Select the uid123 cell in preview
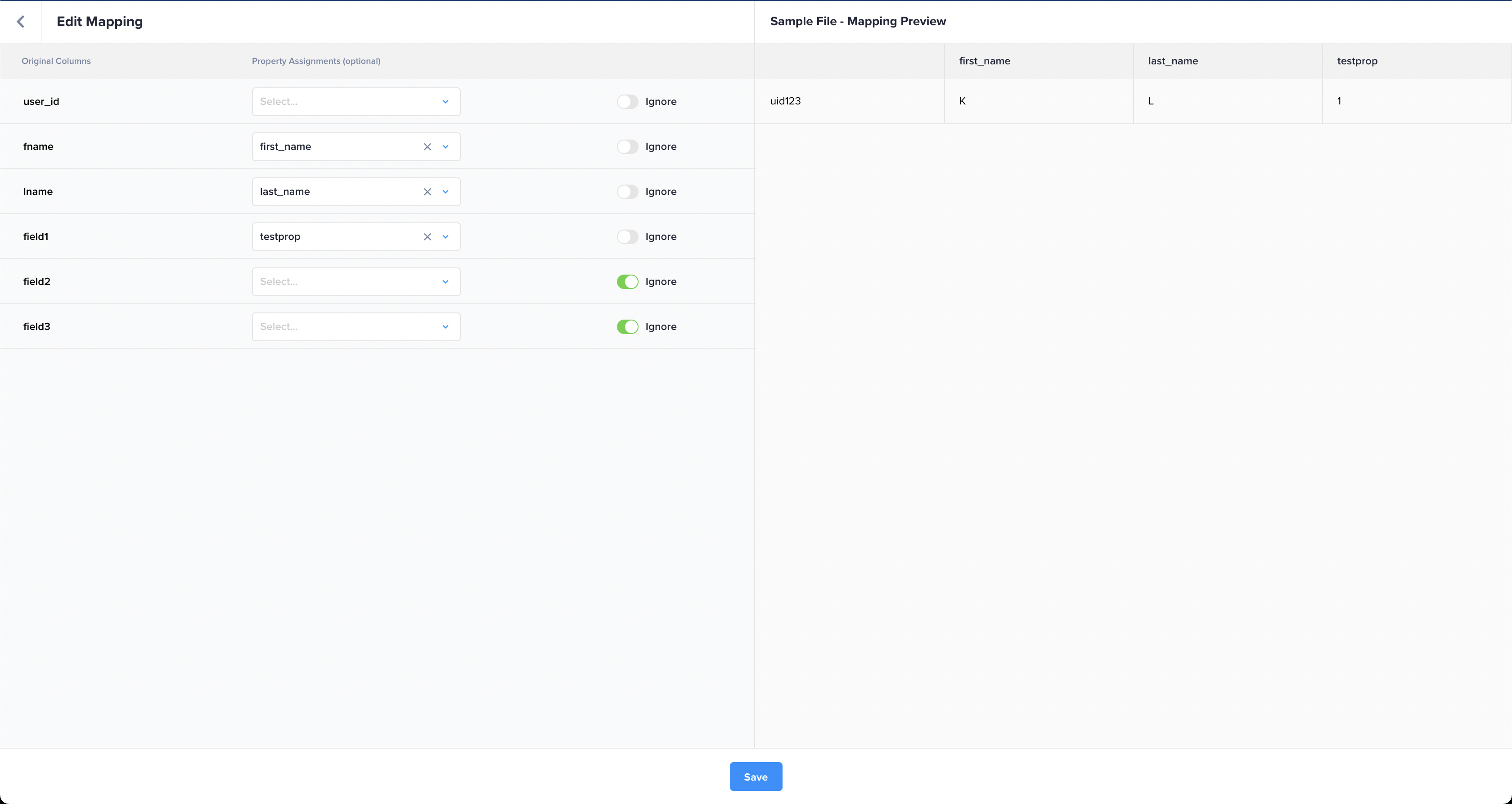Viewport: 1512px width, 804px height. coord(785,101)
